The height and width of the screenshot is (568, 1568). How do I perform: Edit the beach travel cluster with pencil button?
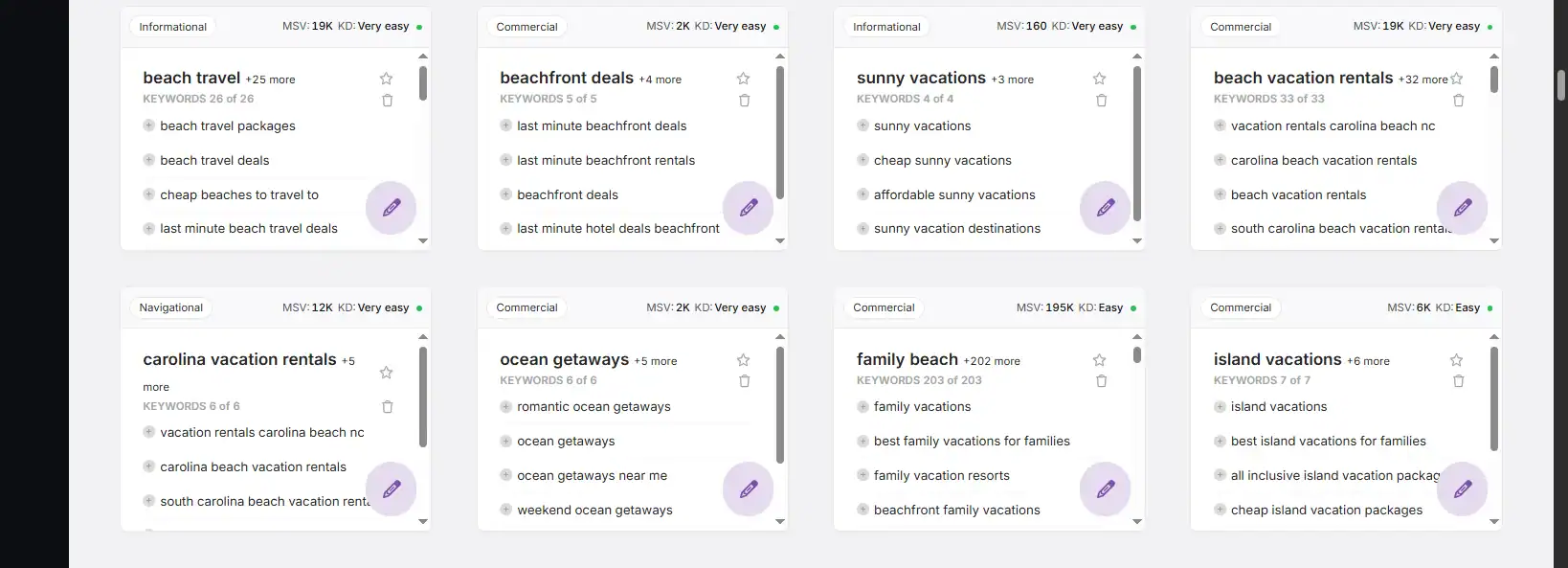point(391,207)
